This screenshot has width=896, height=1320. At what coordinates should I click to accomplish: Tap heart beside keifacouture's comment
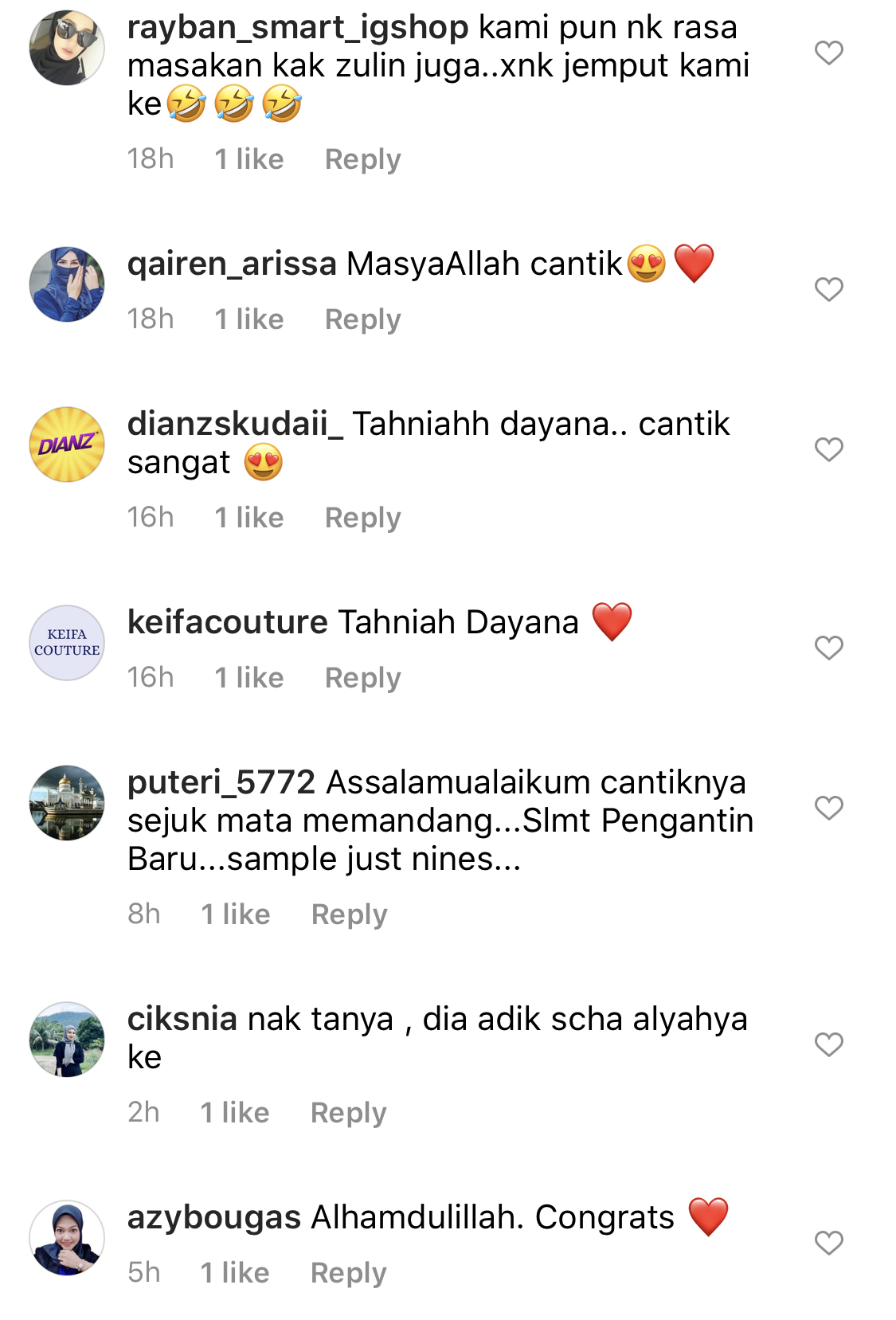tap(828, 648)
